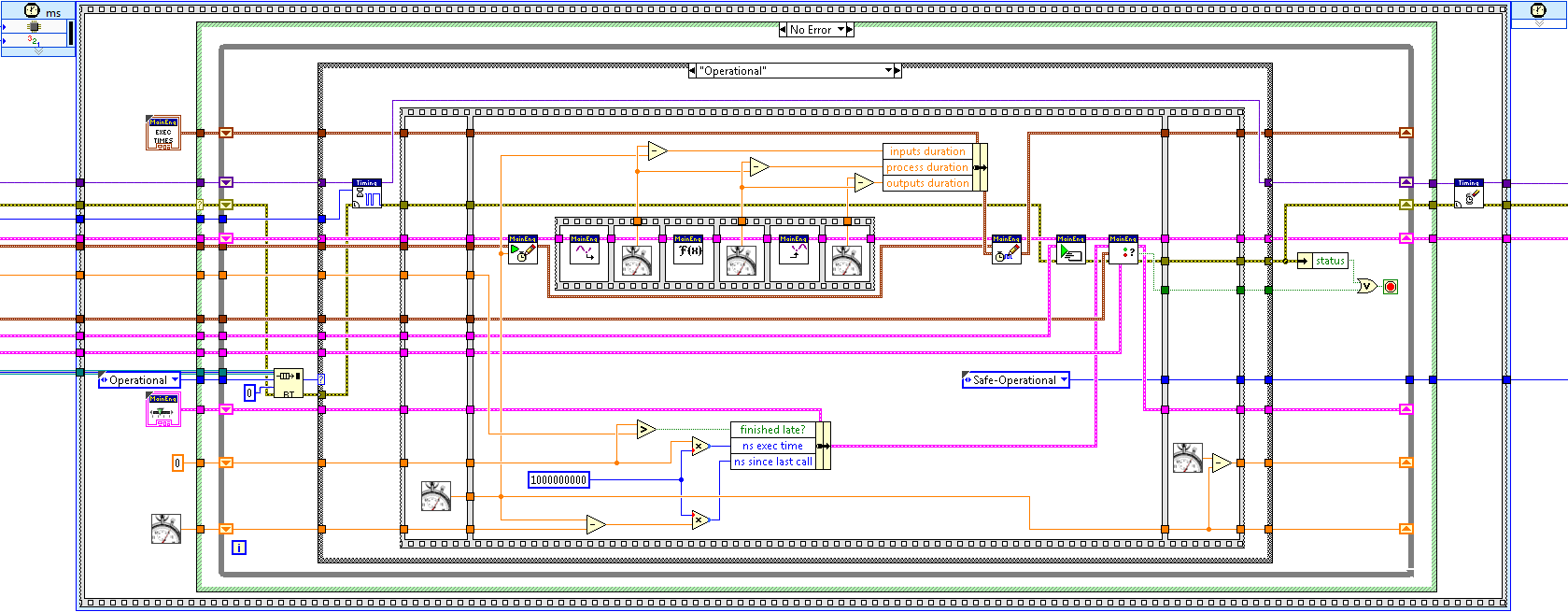The image size is (1568, 612).
Task: Click the process duration bundle element
Action: 927,167
